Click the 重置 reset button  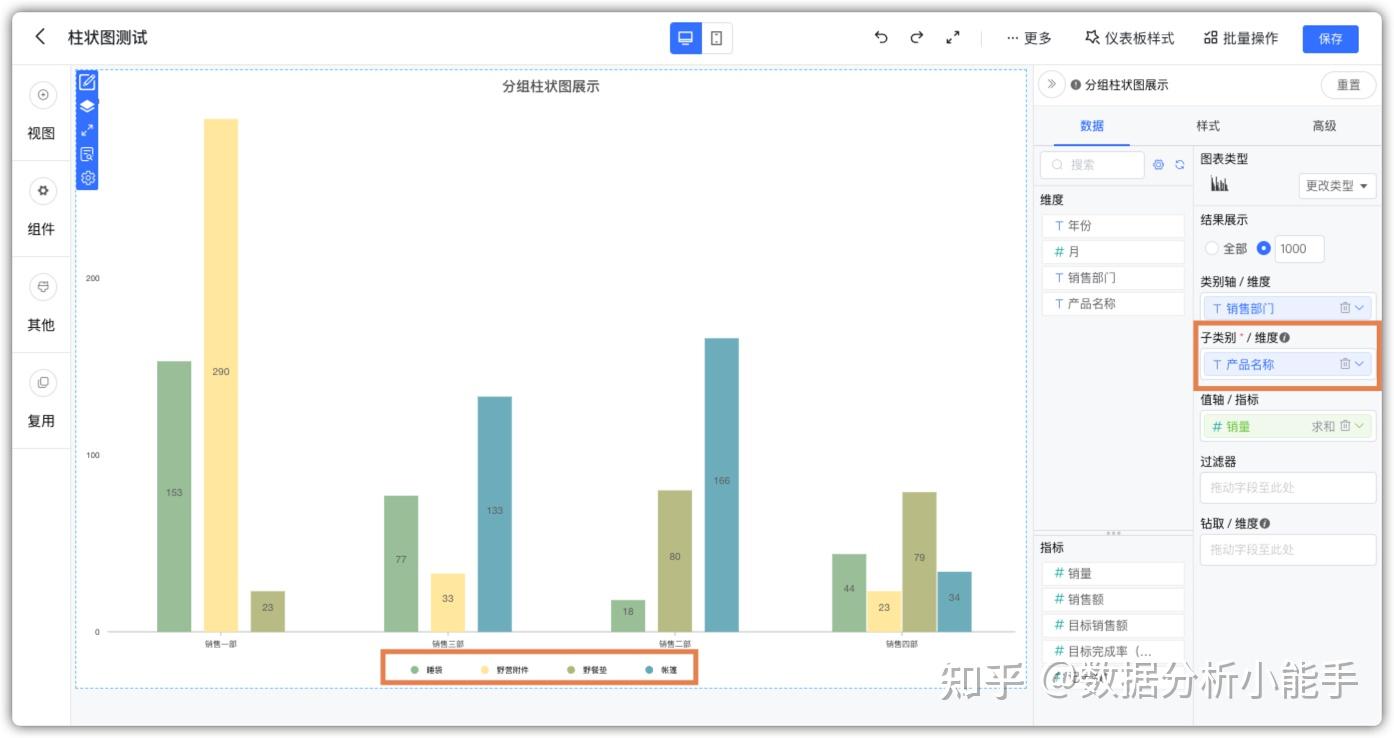click(1348, 85)
